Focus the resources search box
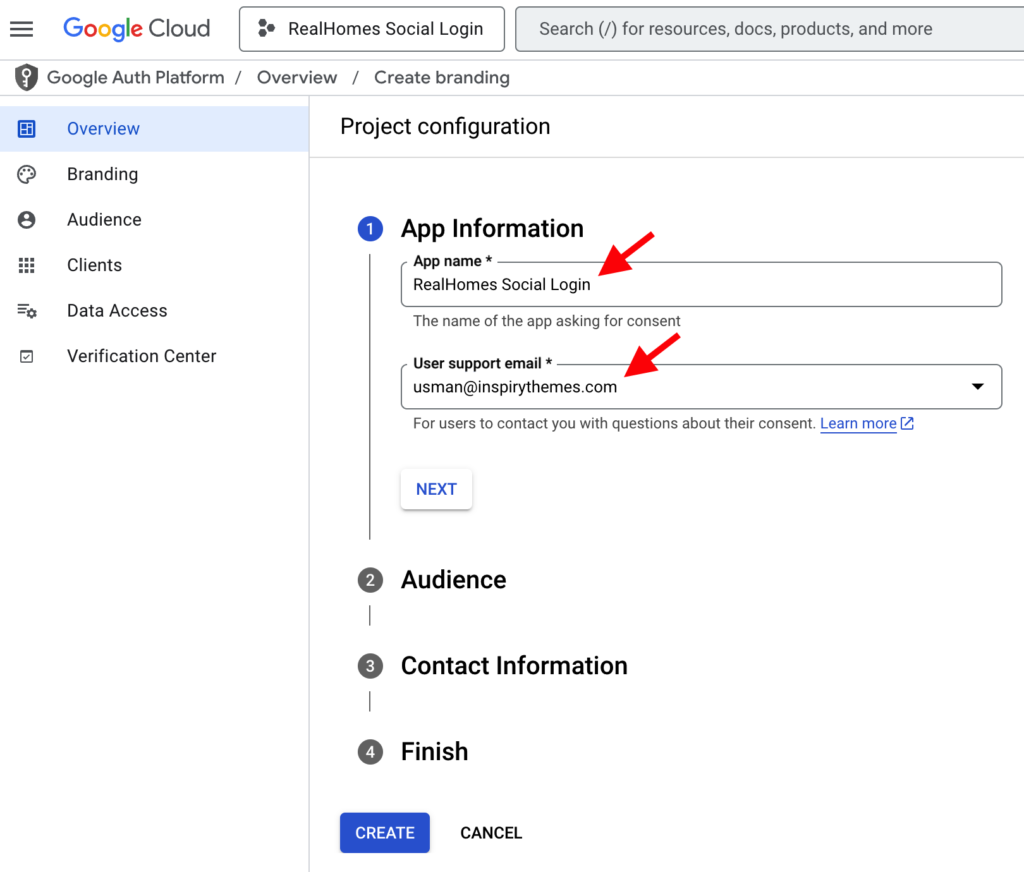This screenshot has width=1024, height=872. 769,29
